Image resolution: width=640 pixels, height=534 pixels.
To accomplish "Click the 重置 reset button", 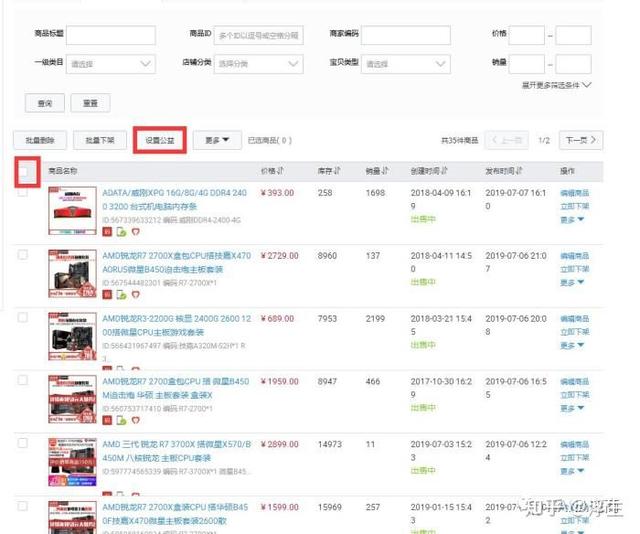I will coord(90,103).
